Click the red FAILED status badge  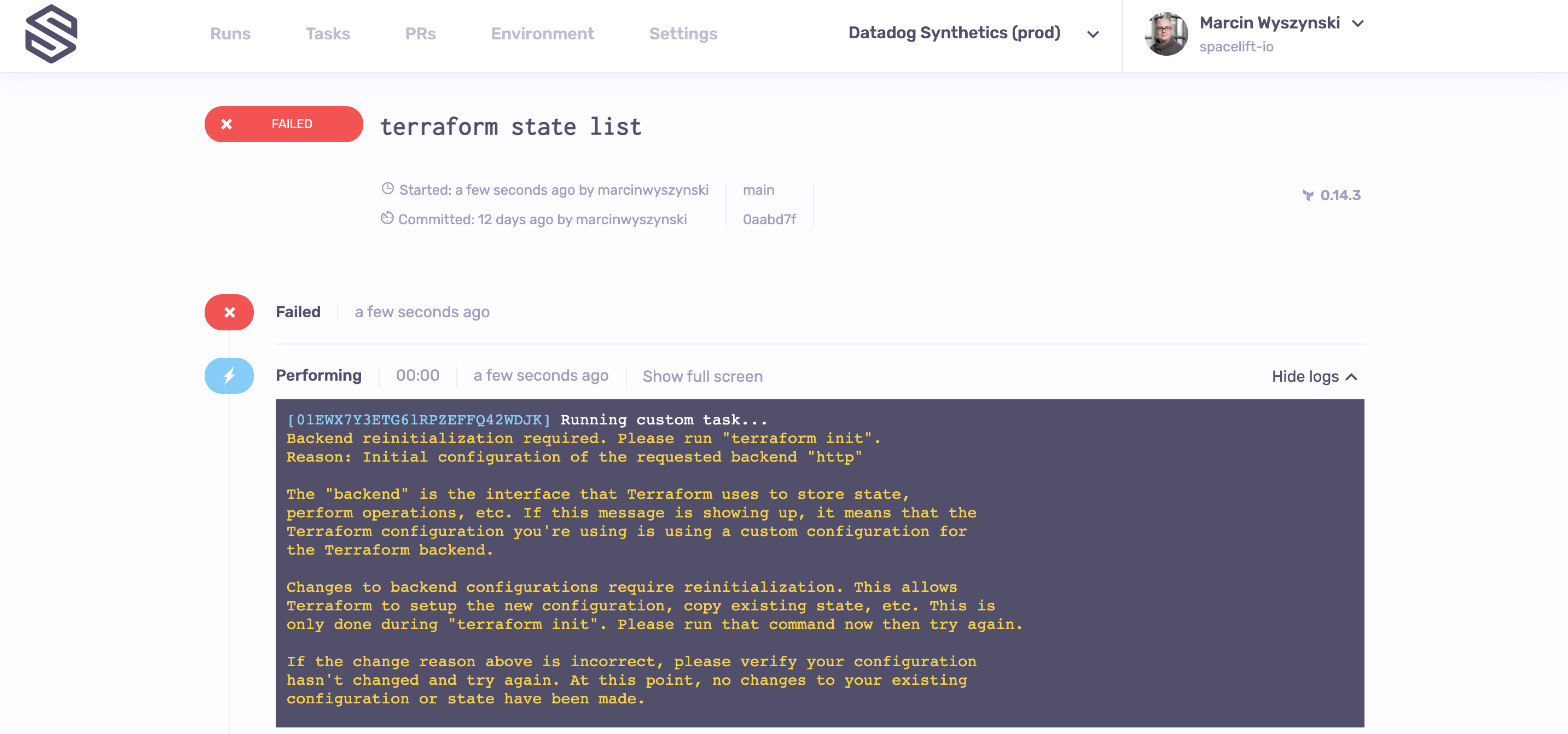click(283, 124)
